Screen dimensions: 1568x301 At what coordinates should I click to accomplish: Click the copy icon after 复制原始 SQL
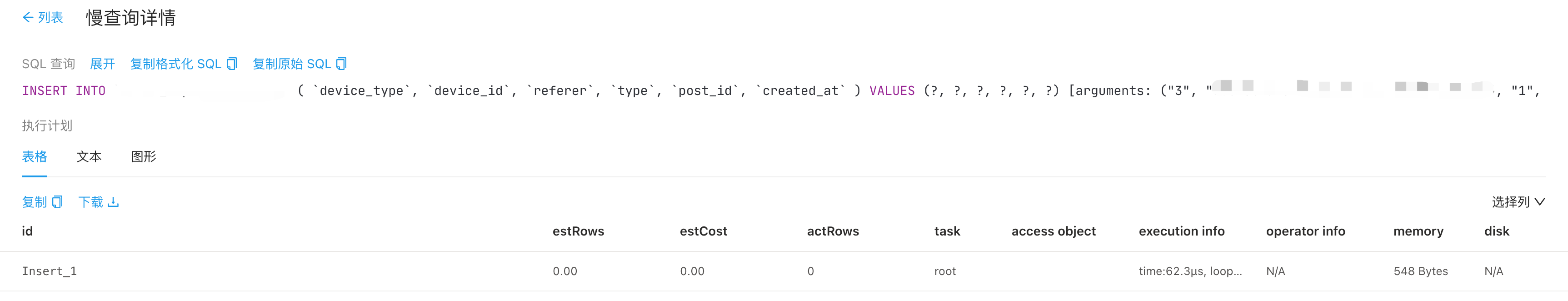(341, 64)
